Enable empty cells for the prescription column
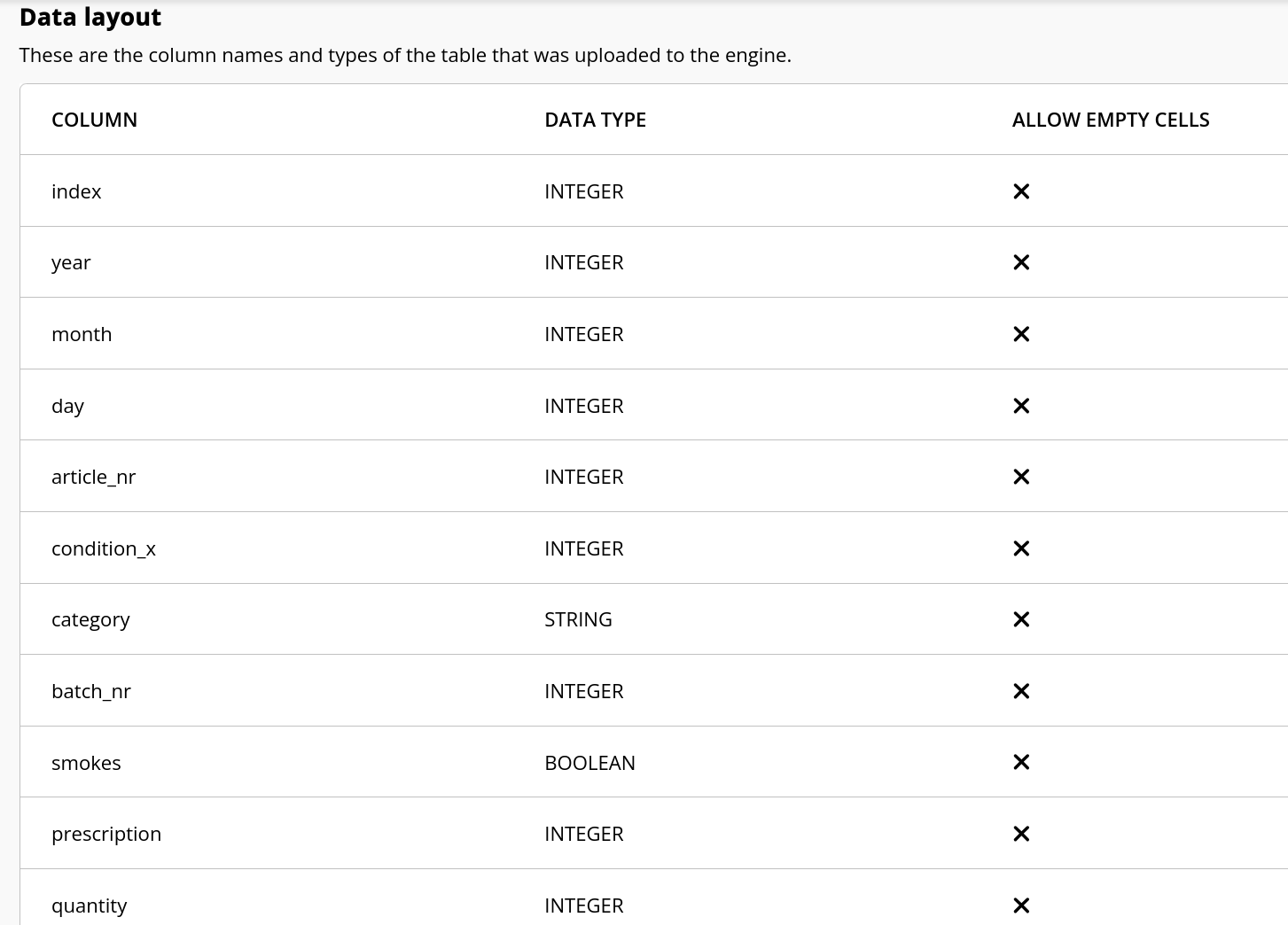1288x925 pixels. pyautogui.click(x=1020, y=833)
